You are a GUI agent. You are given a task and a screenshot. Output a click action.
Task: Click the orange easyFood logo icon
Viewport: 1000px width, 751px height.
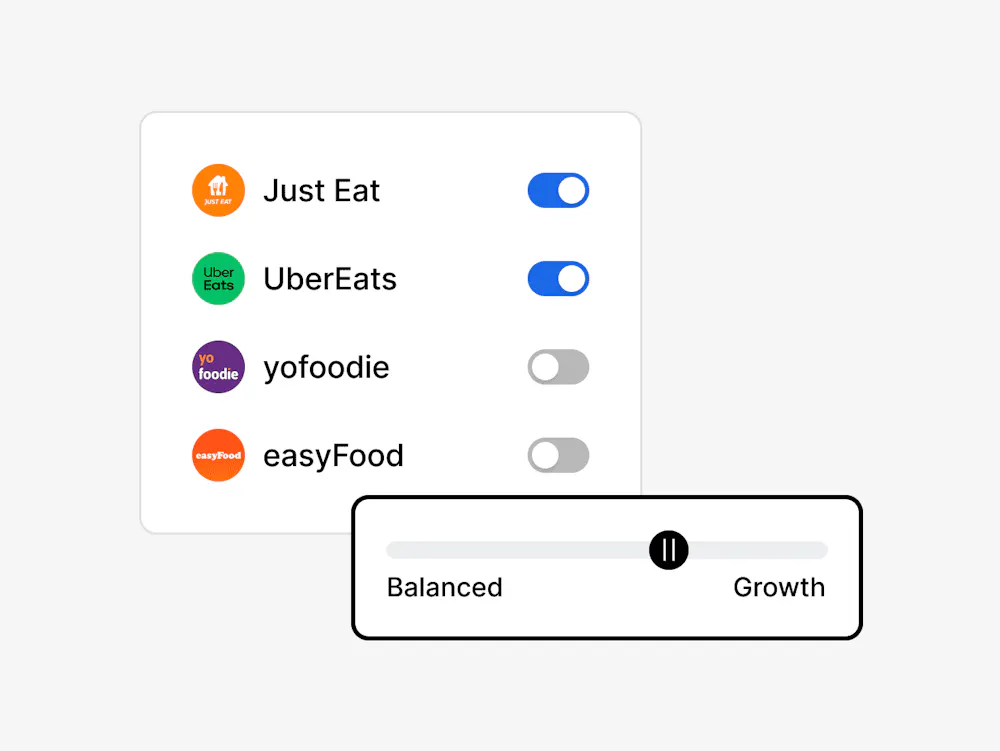coord(218,456)
